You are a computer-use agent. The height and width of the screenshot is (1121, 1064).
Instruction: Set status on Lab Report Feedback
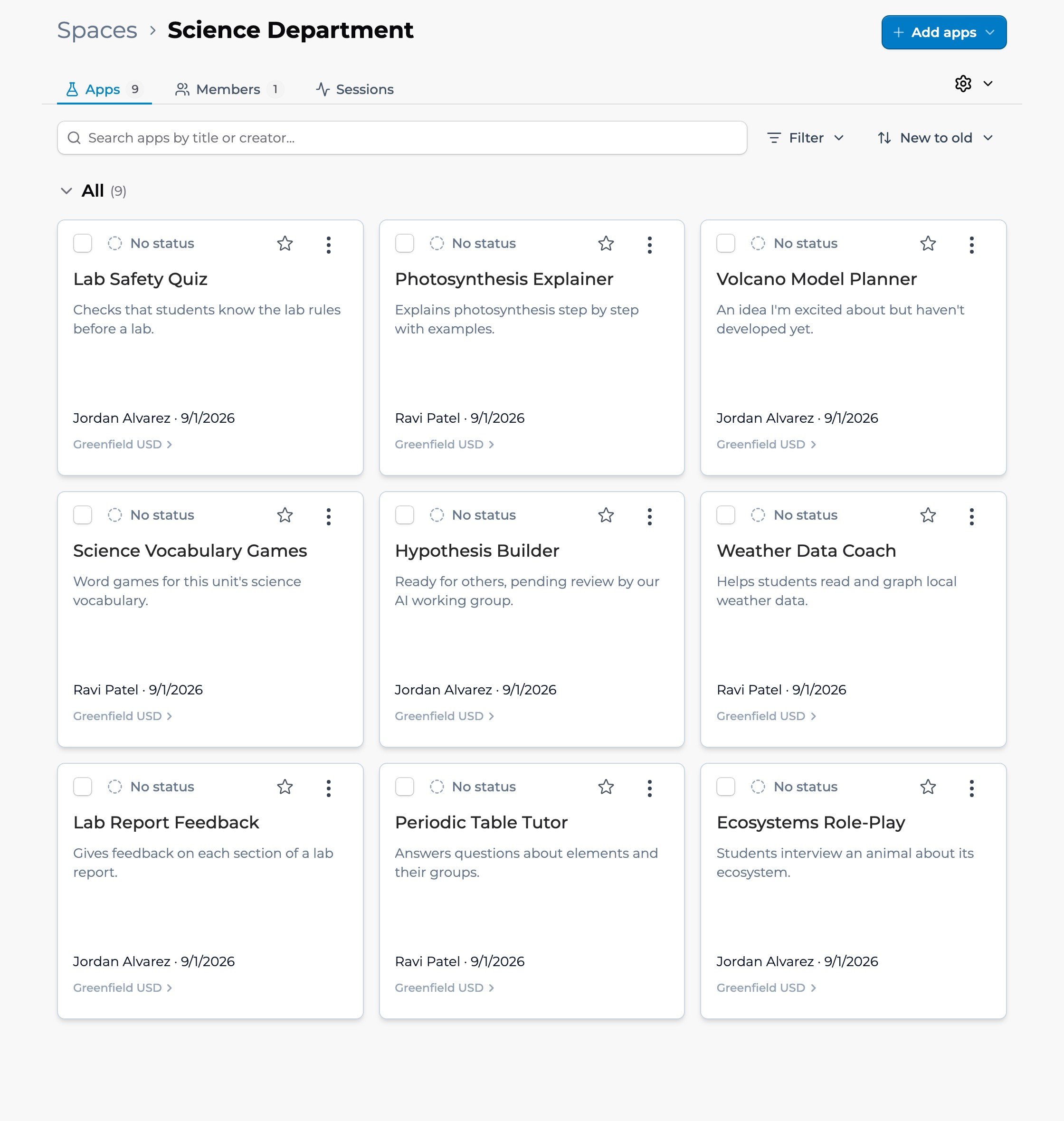(151, 787)
